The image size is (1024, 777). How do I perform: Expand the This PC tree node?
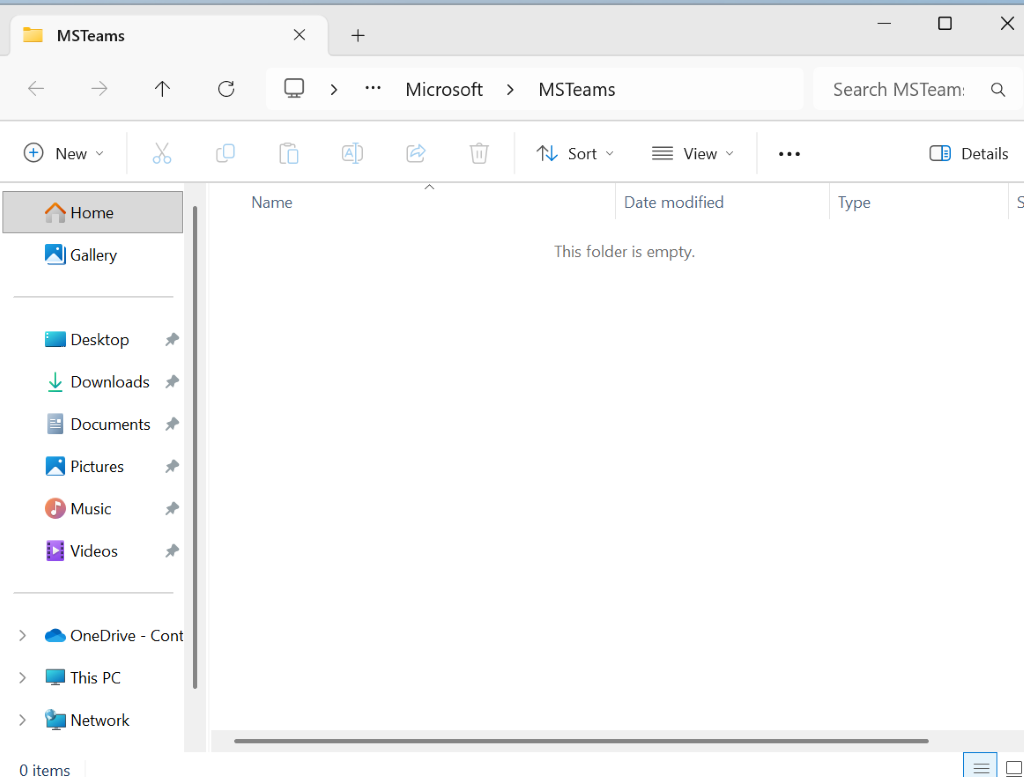22,678
